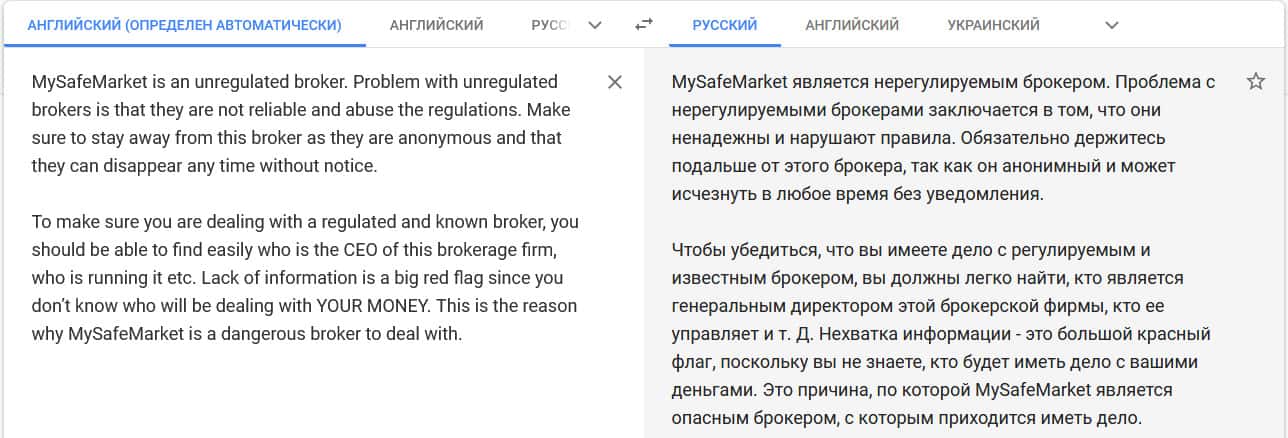Viewport: 1288px width, 438px height.
Task: Select the auto-detected English source tab
Action: click(x=184, y=25)
